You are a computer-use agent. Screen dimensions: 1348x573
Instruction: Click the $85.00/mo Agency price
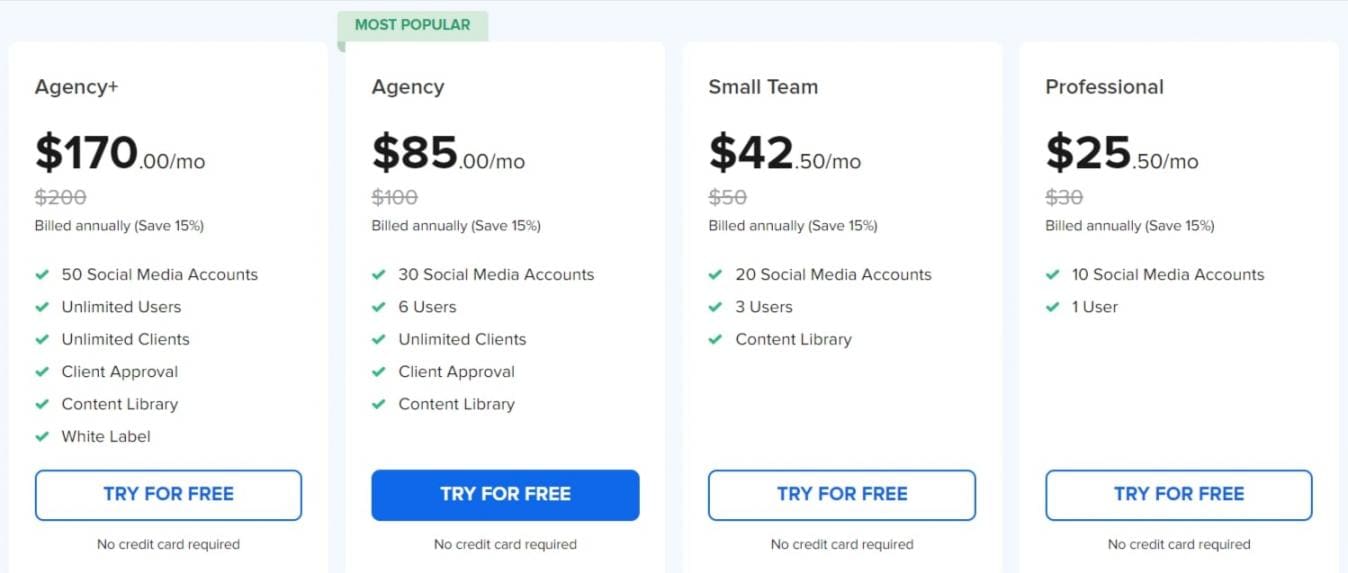tap(447, 154)
